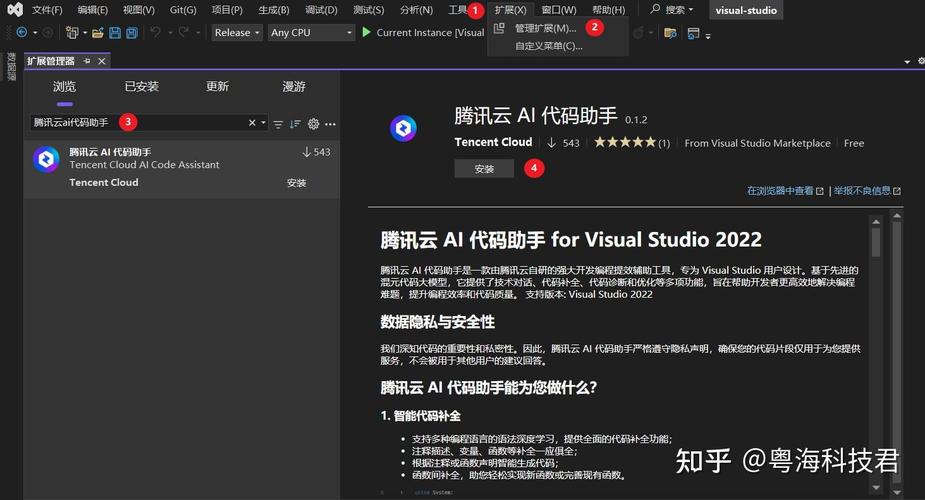Click the Open File folder icon
Screen dimensions: 925x500
coord(98,33)
